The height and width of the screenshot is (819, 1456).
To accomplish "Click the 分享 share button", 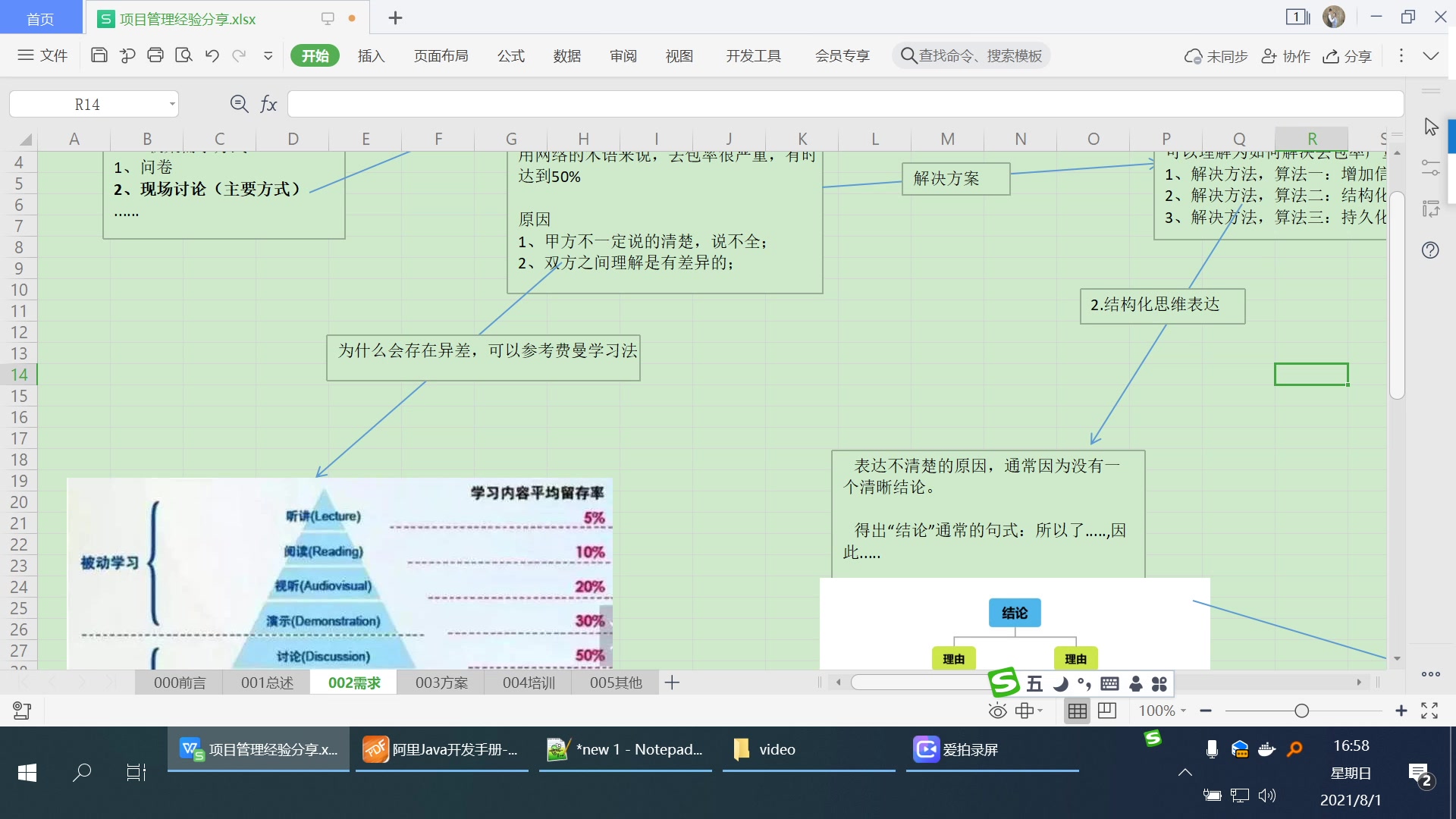I will tap(1348, 56).
